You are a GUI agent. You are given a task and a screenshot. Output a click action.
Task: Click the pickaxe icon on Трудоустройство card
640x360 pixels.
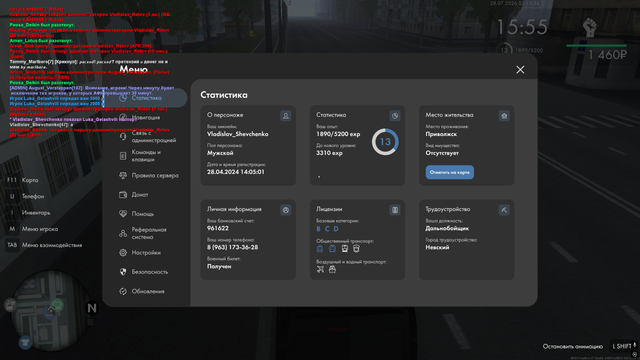pyautogui.click(x=504, y=210)
